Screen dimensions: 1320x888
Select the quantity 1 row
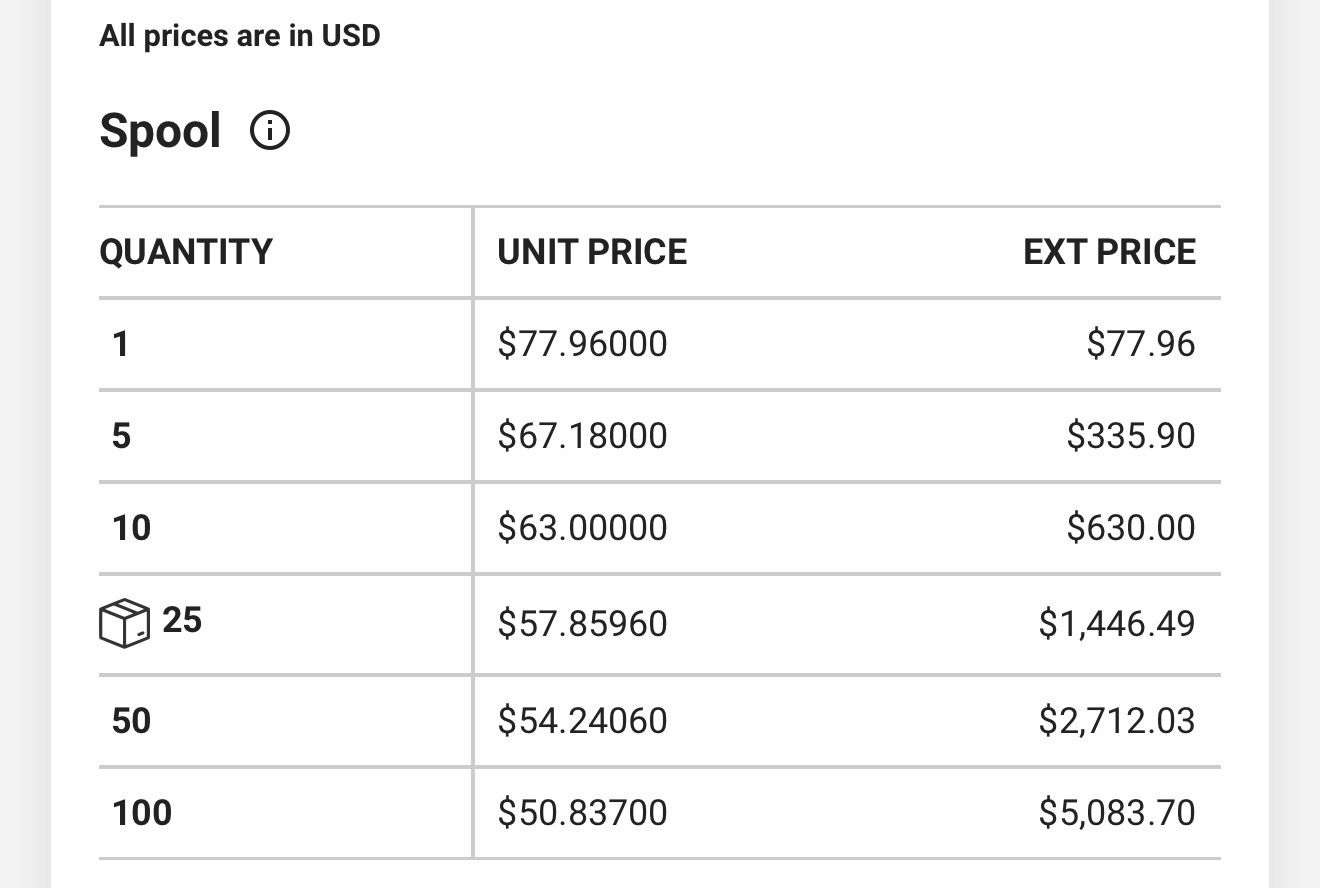(121, 344)
